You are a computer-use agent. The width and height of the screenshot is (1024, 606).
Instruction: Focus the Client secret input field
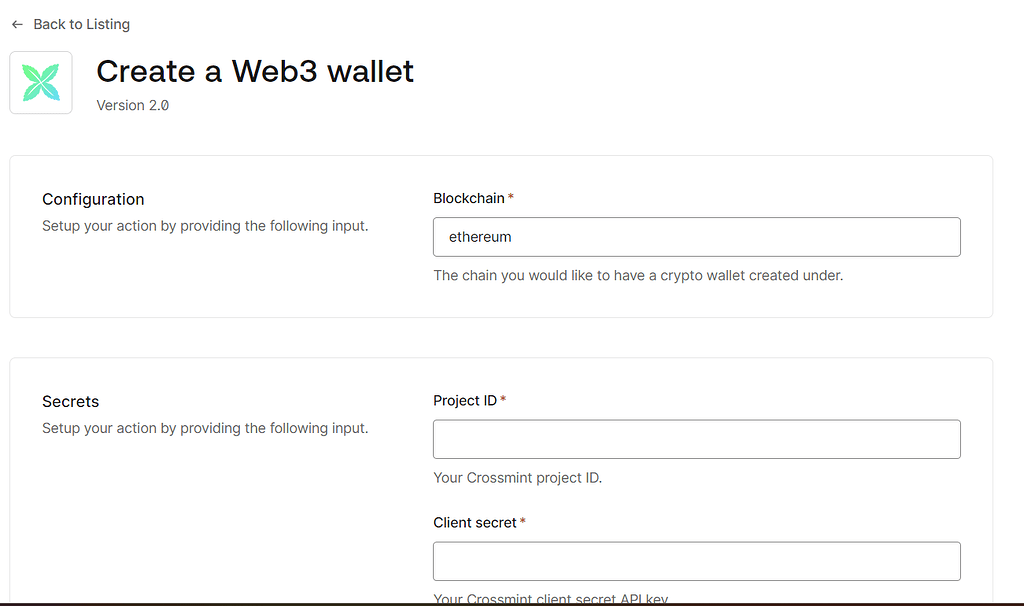696,561
